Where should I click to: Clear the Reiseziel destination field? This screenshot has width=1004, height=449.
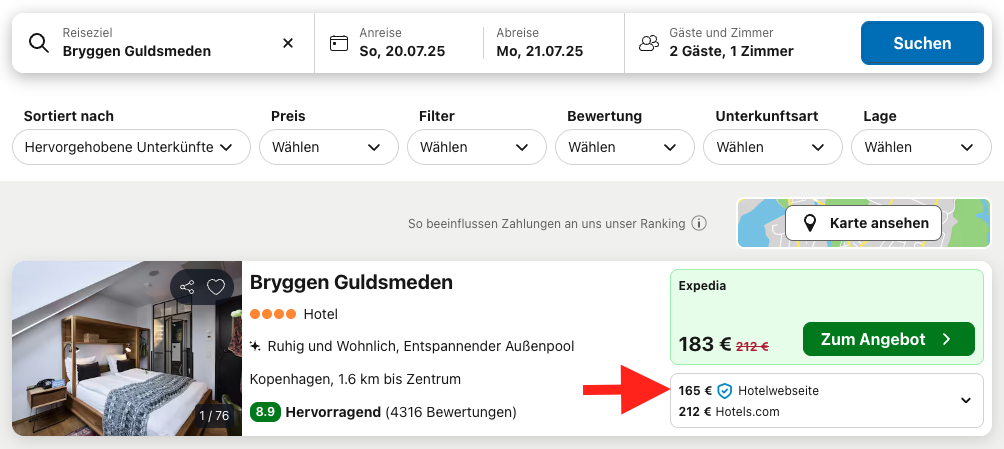[288, 43]
